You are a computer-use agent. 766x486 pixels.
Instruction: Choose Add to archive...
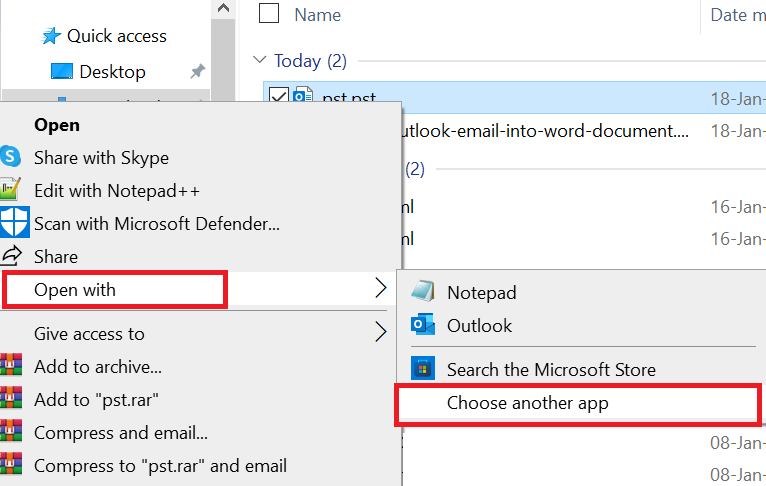click(x=98, y=366)
